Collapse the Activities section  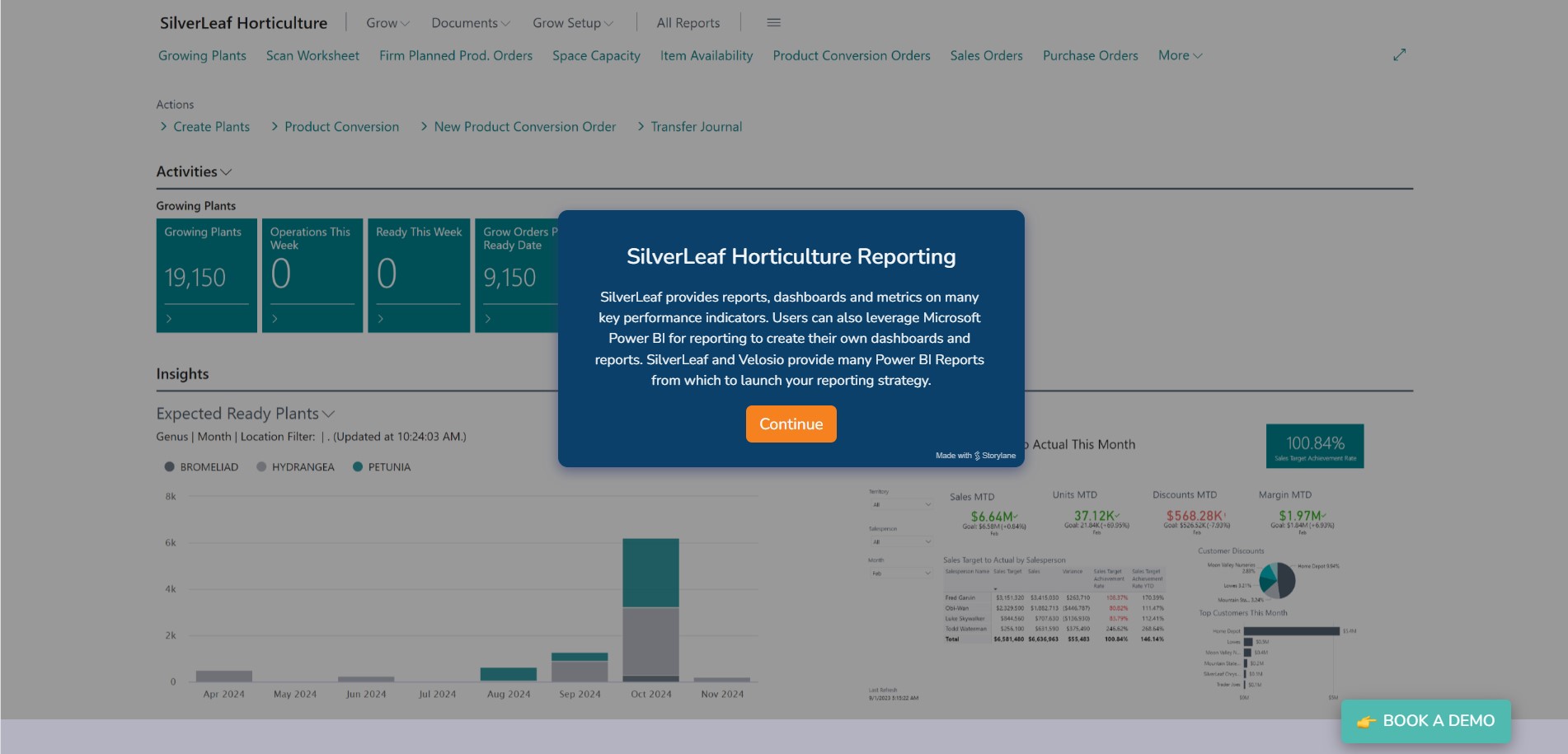point(194,171)
